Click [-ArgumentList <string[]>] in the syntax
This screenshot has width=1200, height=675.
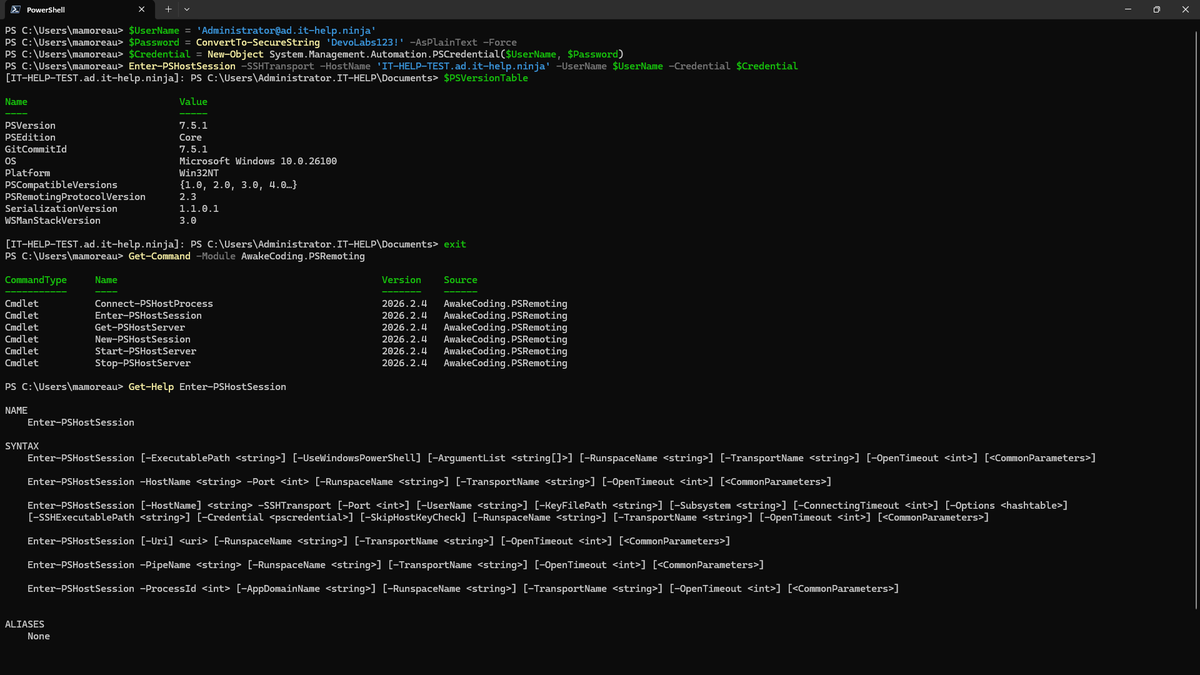coord(500,458)
